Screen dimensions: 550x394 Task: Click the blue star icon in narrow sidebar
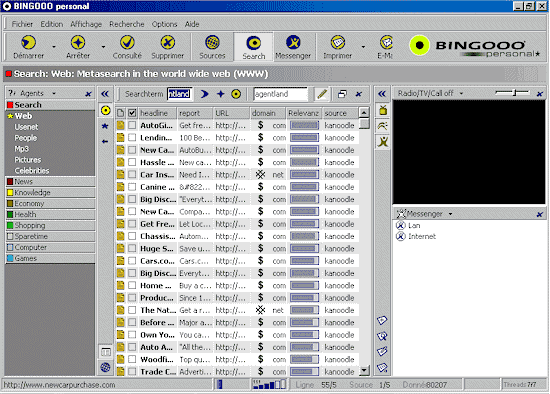click(105, 126)
